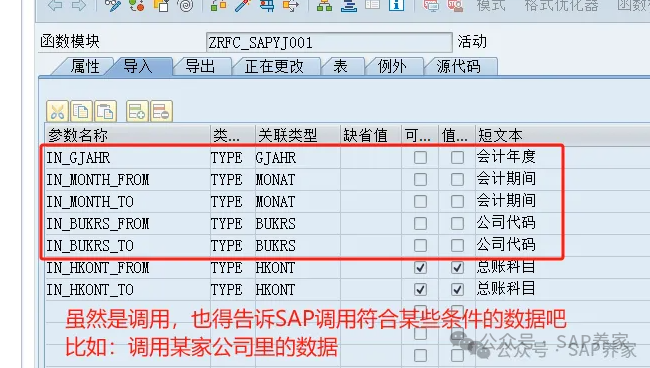Click the Cut row scissors icon
Viewport: 650px width, 368px height.
[x=57, y=111]
